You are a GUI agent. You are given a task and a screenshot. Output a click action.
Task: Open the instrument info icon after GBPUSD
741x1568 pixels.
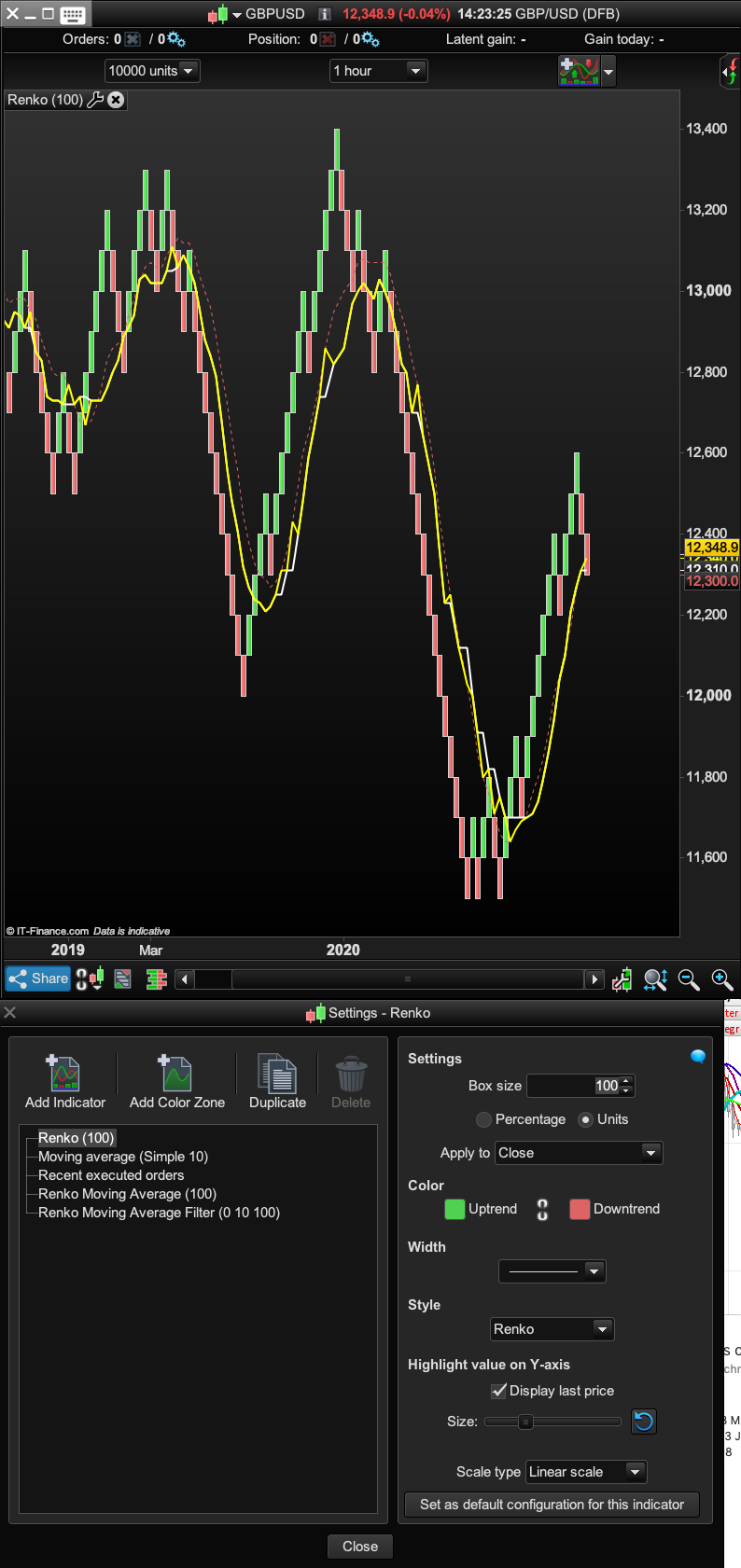click(x=324, y=14)
